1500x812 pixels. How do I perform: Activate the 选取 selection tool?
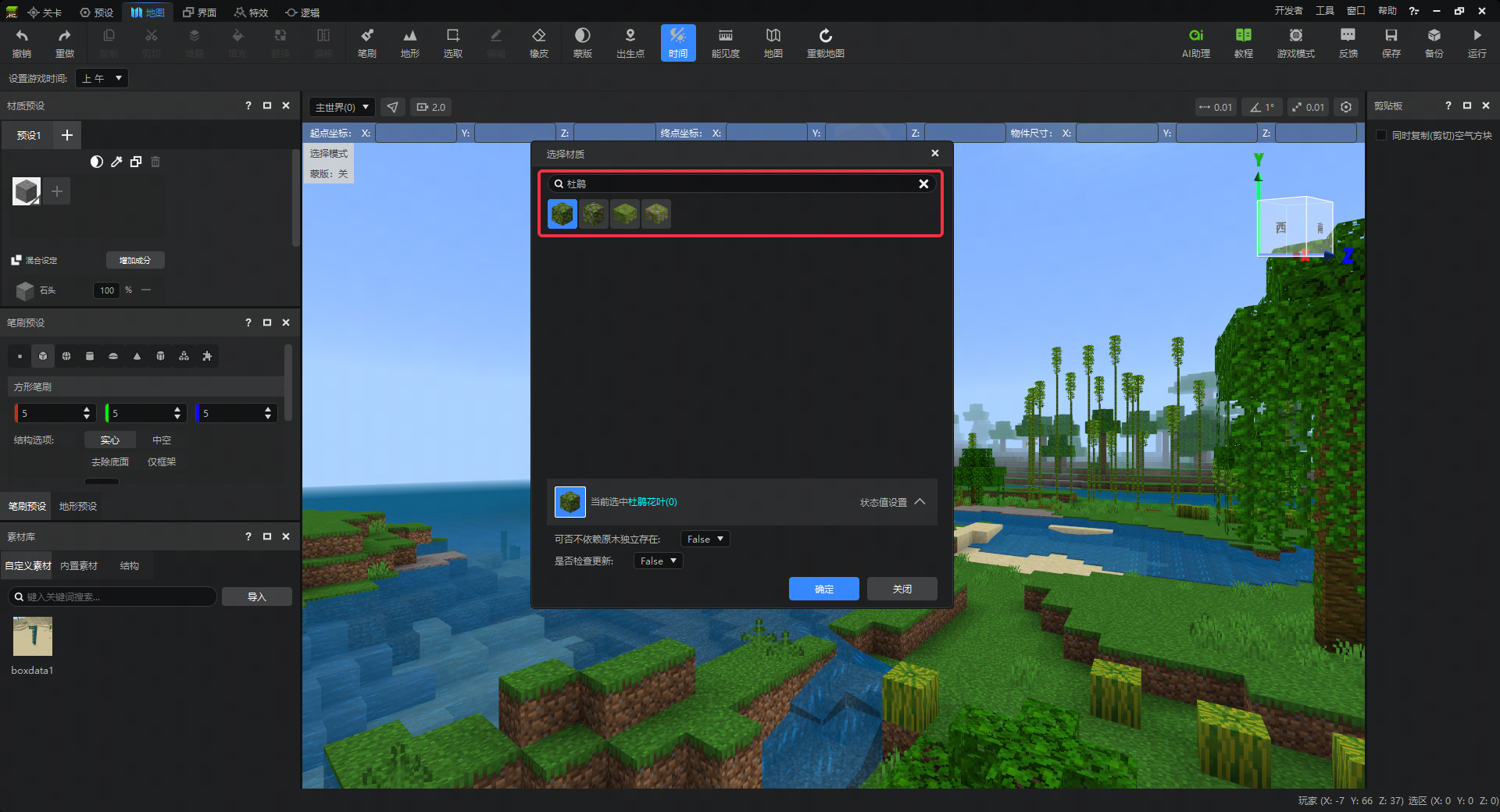[x=452, y=43]
